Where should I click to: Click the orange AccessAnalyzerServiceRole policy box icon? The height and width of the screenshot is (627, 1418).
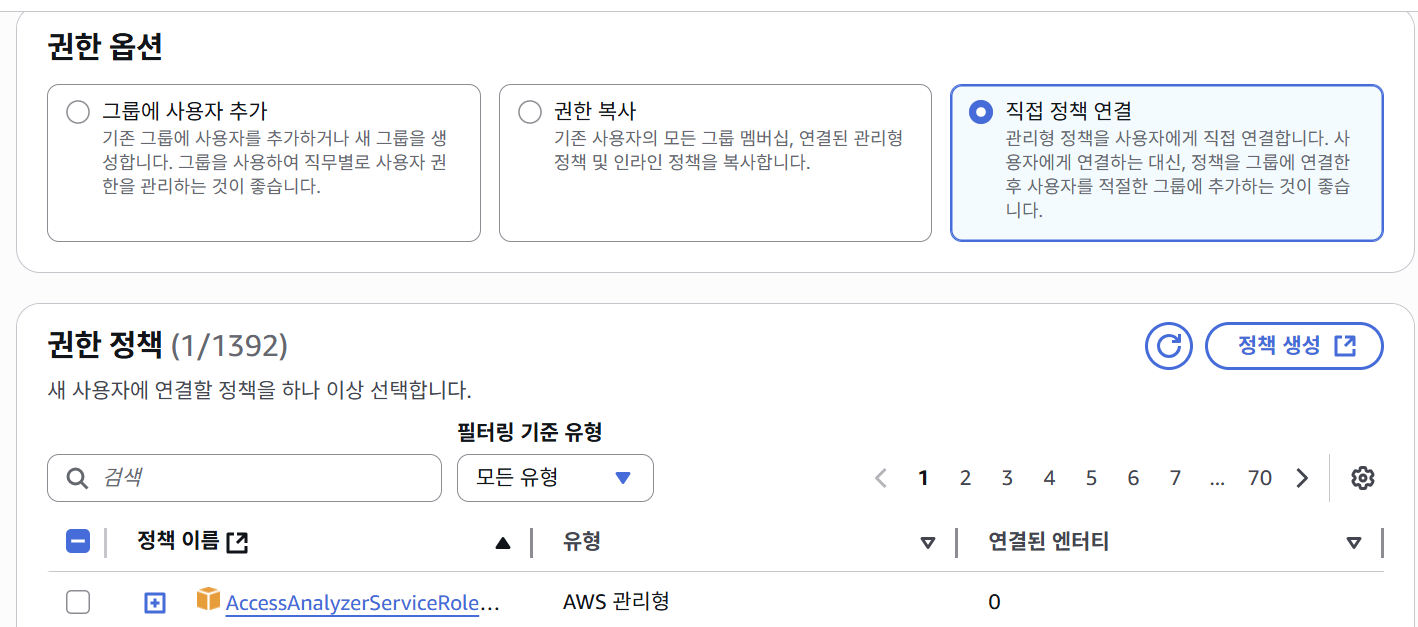tap(208, 601)
